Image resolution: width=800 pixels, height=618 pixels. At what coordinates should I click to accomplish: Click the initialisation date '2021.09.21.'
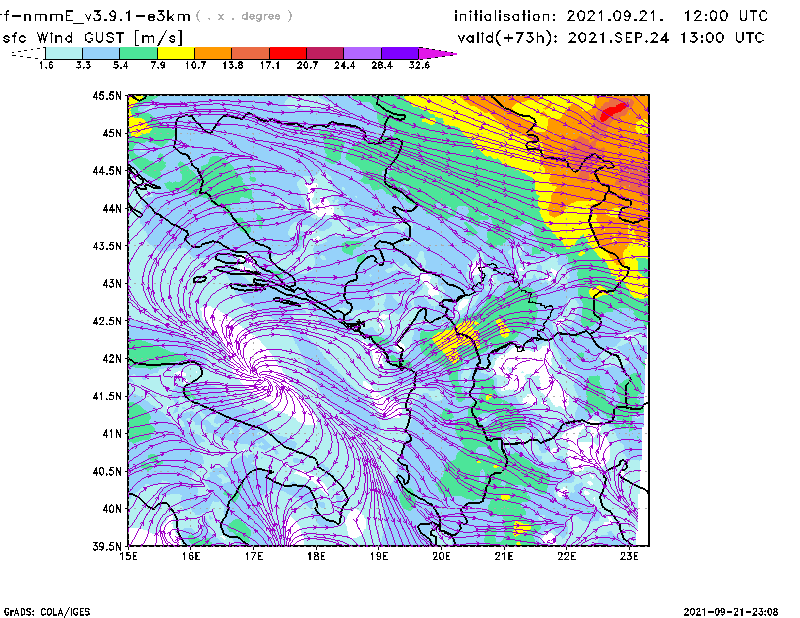point(615,16)
